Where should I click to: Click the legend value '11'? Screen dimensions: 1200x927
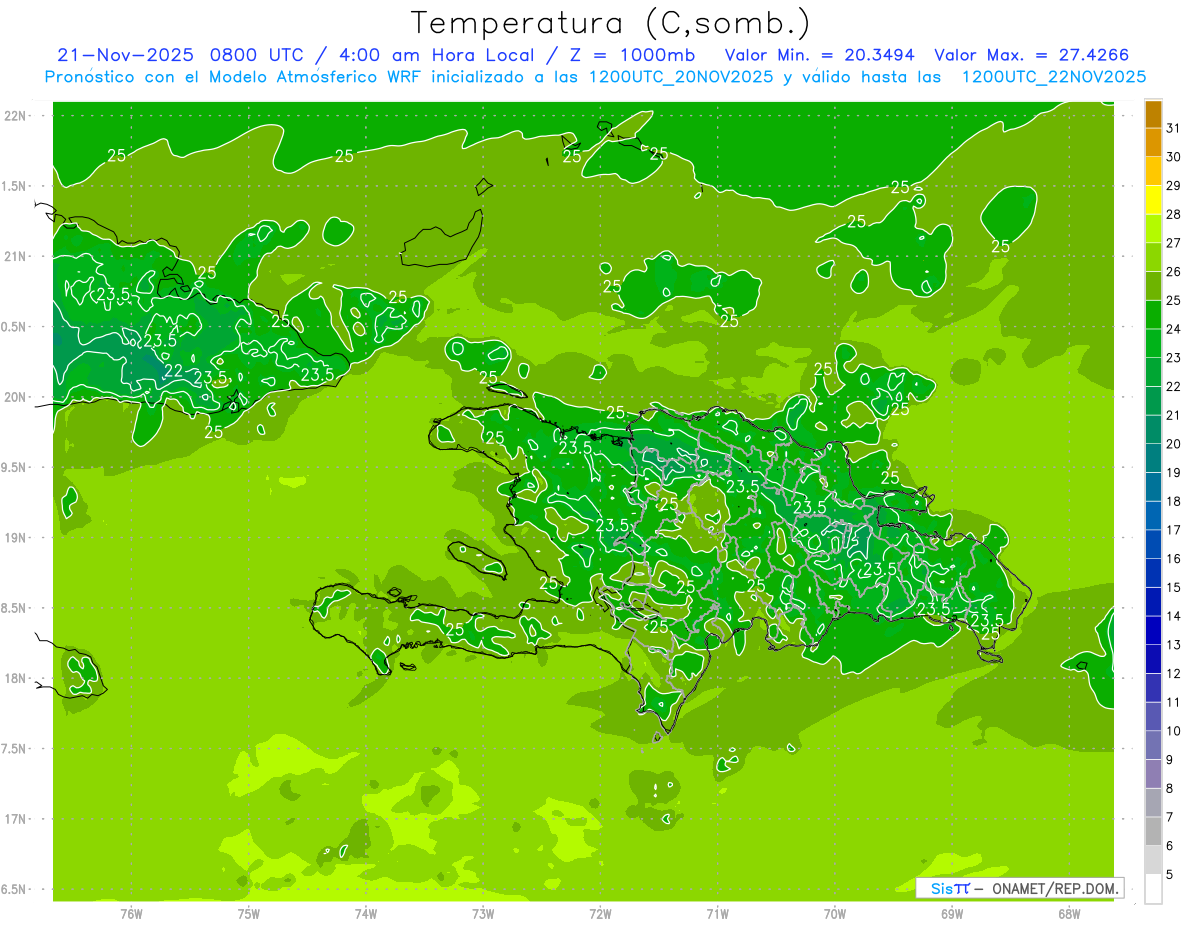click(1174, 701)
